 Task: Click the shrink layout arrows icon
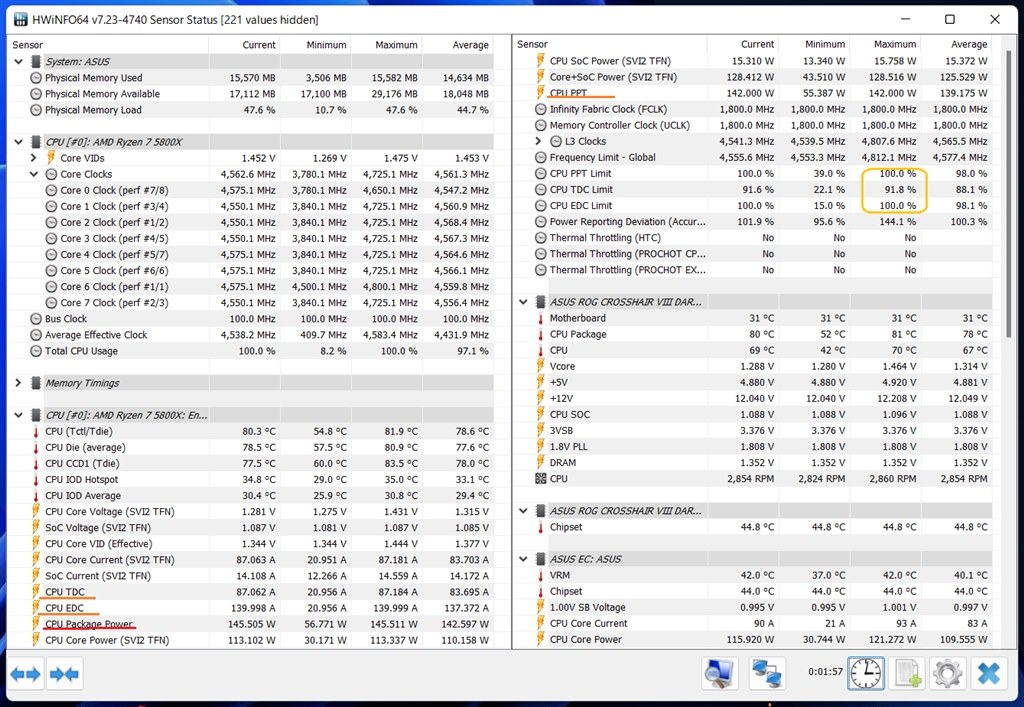pyautogui.click(x=63, y=674)
